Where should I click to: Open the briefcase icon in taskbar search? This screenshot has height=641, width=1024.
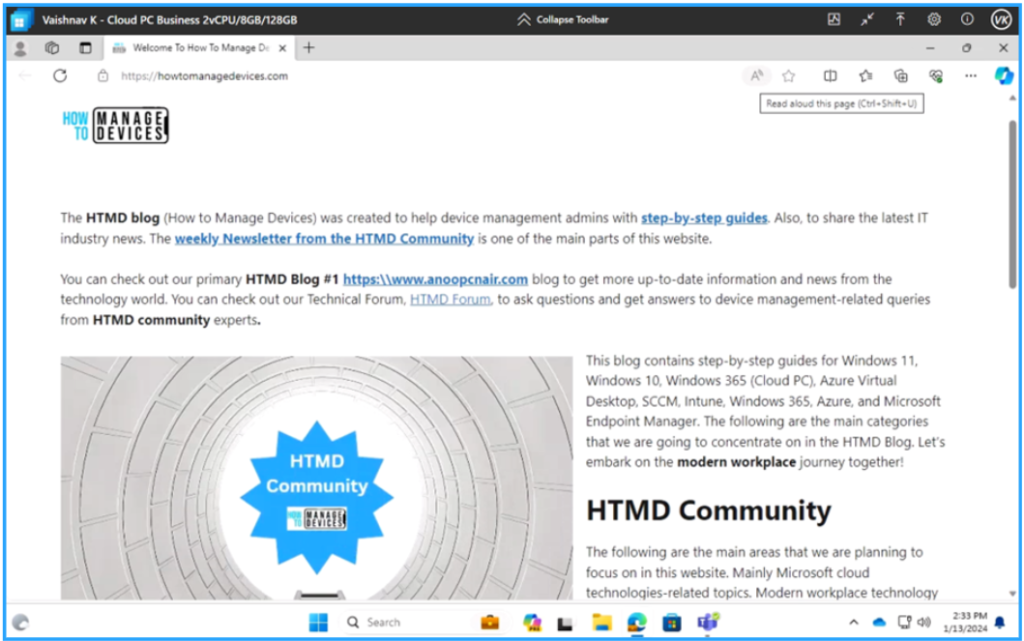click(x=490, y=622)
